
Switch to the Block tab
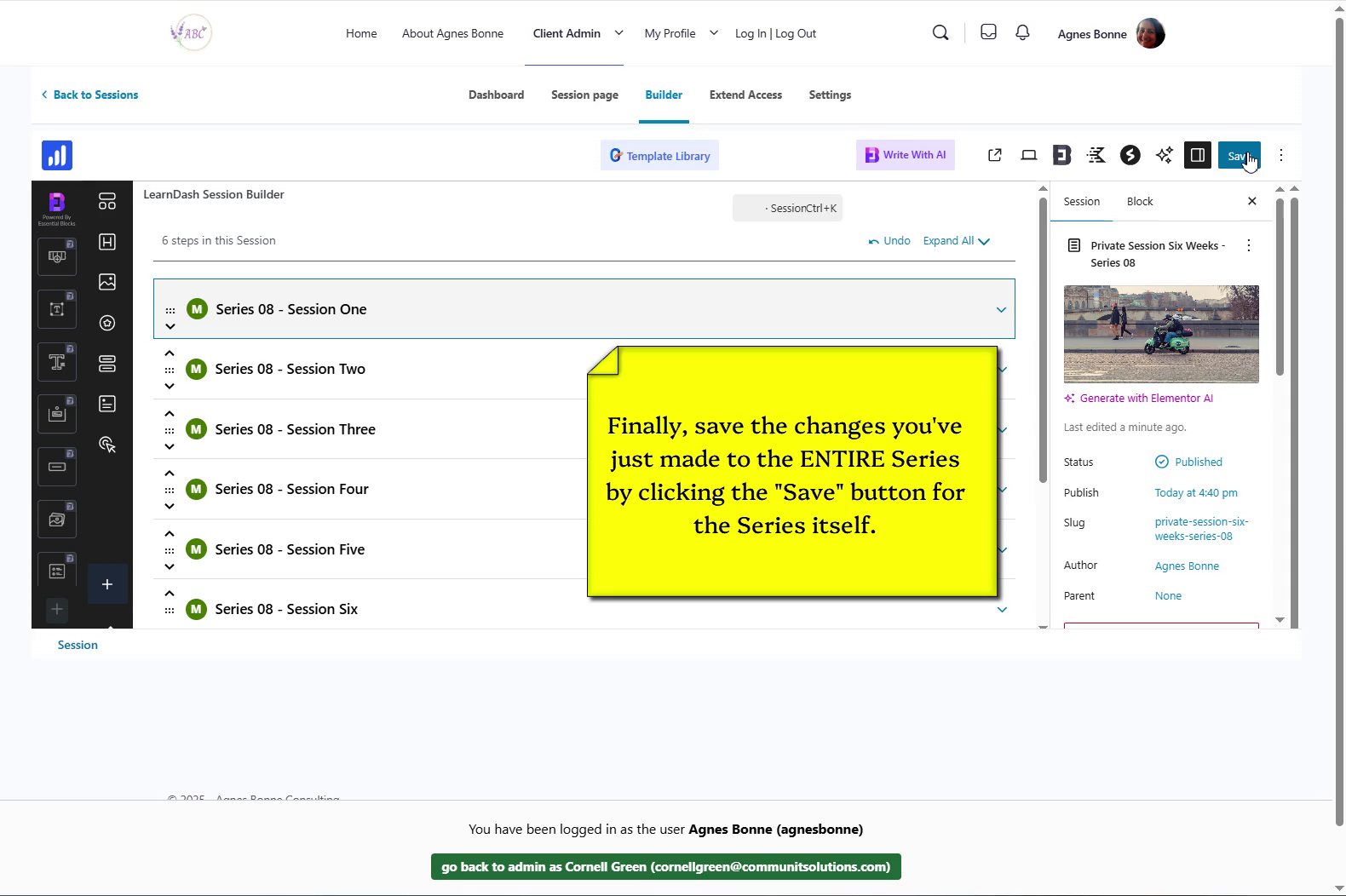click(1139, 202)
